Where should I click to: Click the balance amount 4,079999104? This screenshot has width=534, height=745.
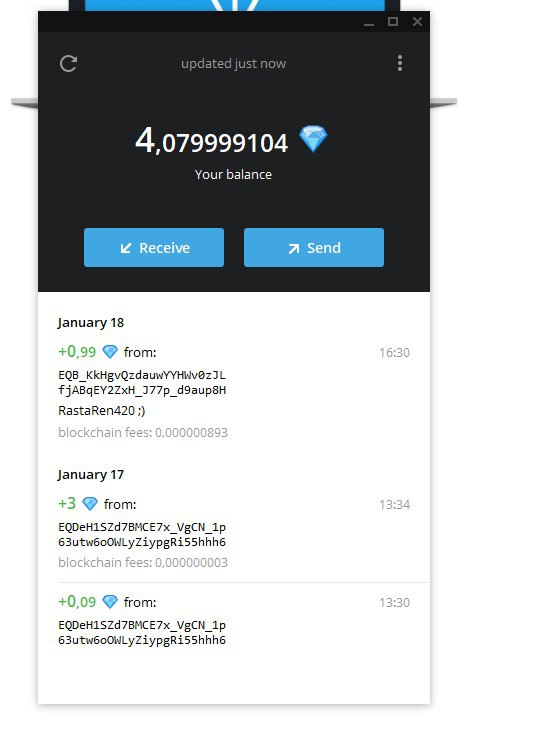211,141
